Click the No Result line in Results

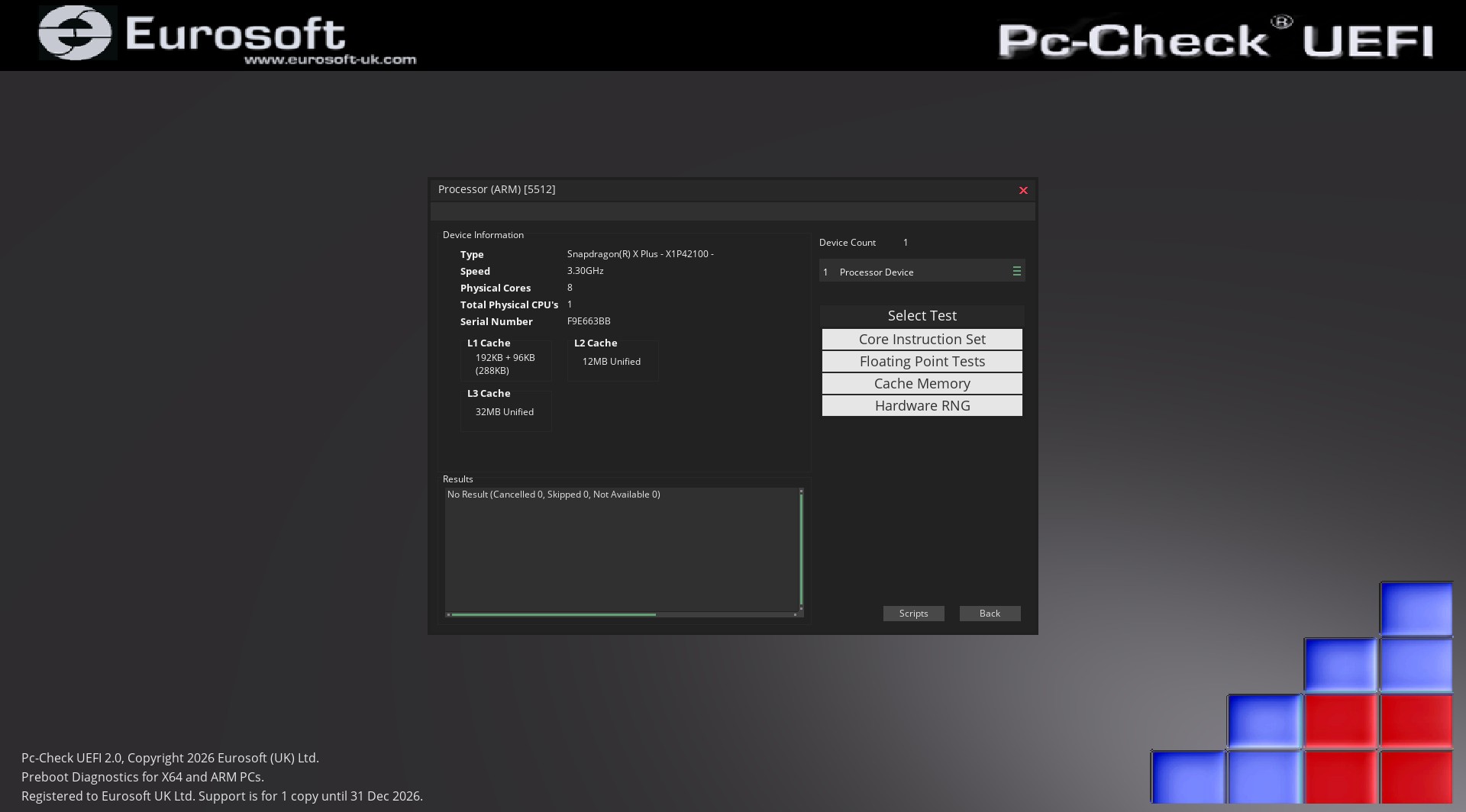point(554,495)
